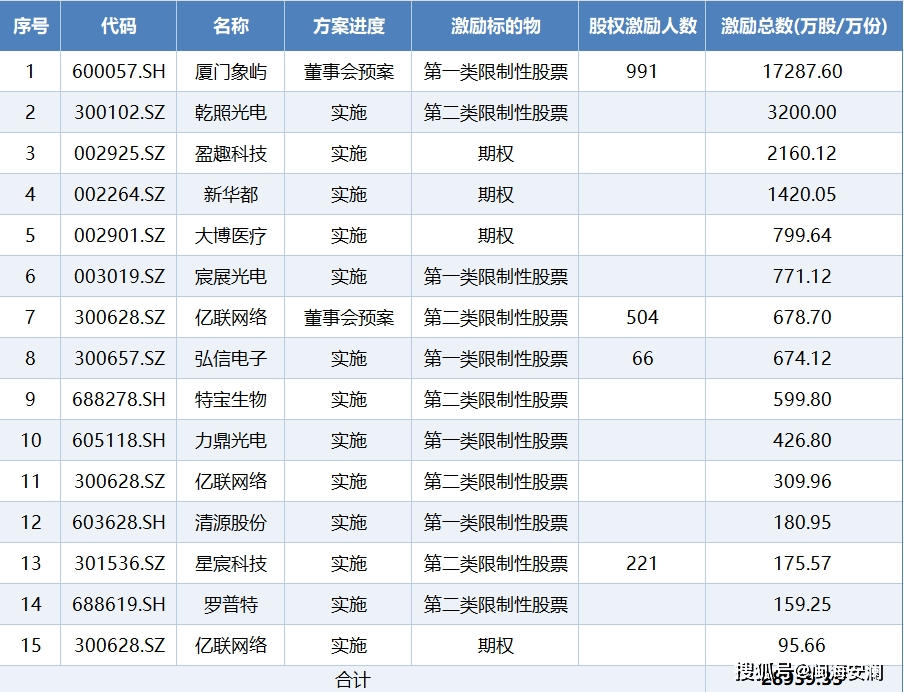Click value 799.64
This screenshot has height=692, width=904.
802,235
